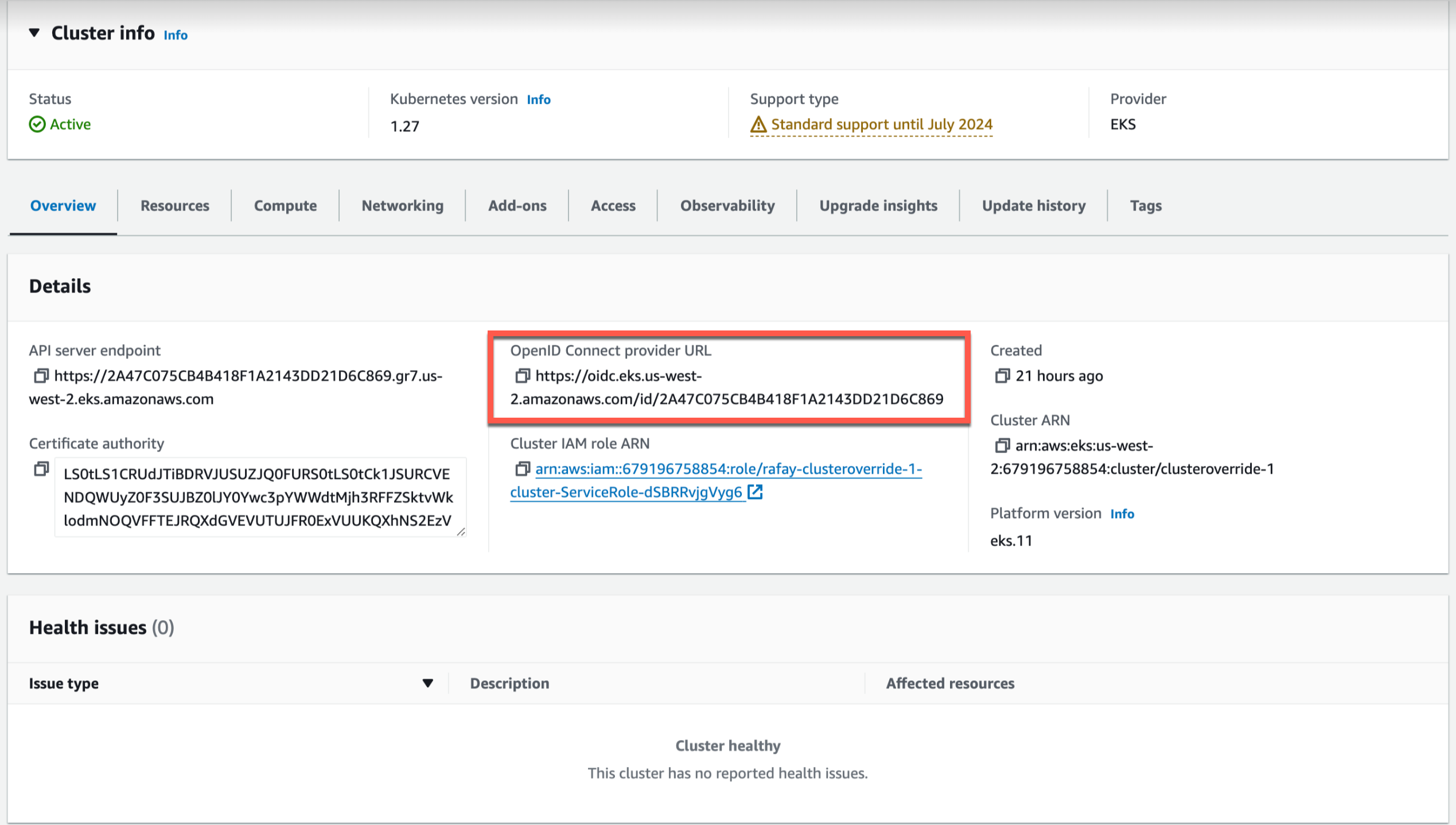Screen dimensions: 1456x825
Task: Click the platform version value eks.11
Action: click(1011, 540)
